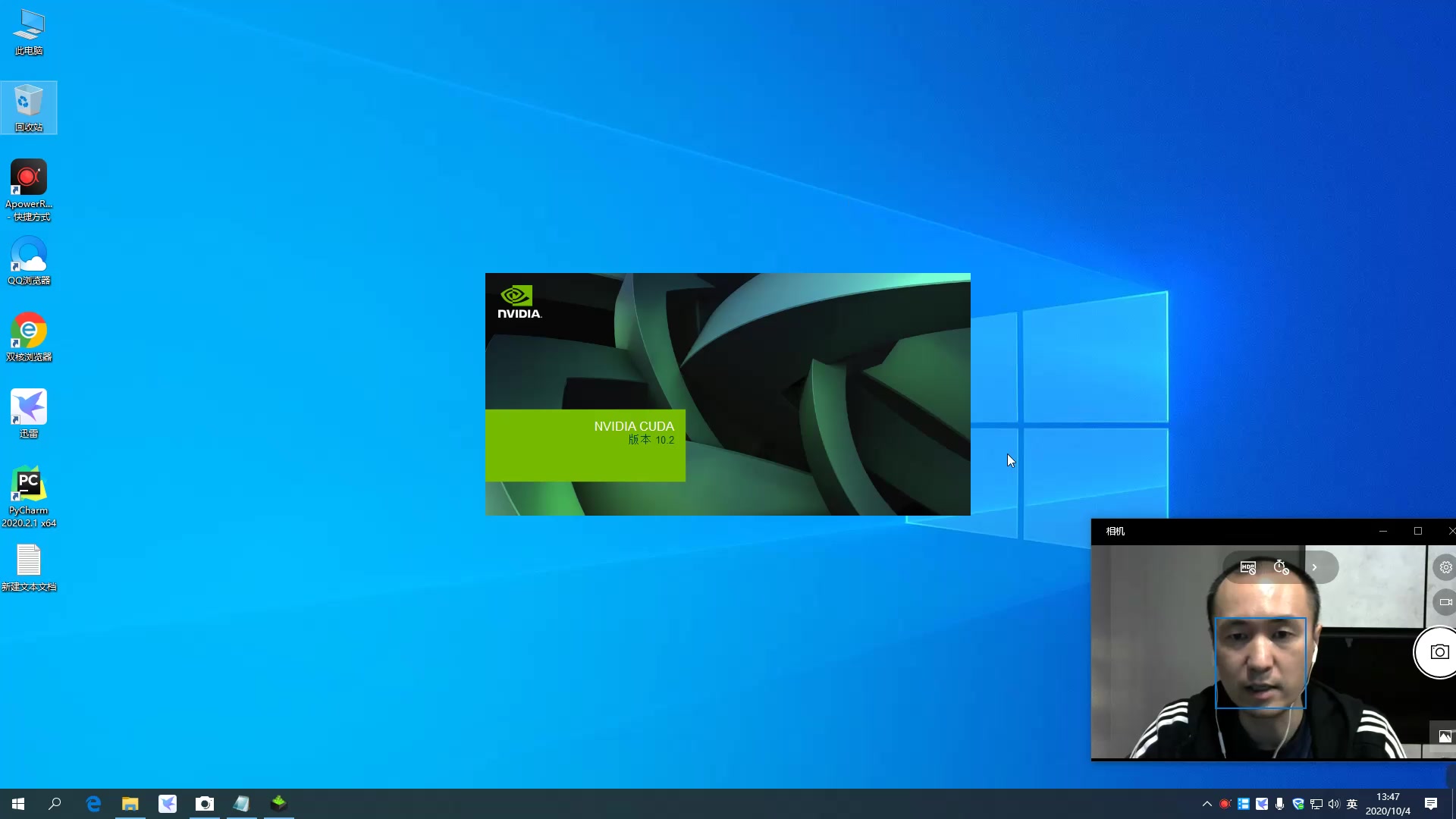Switch Camera to video mode
Viewport: 1456px width, 819px height.
pyautogui.click(x=1445, y=602)
